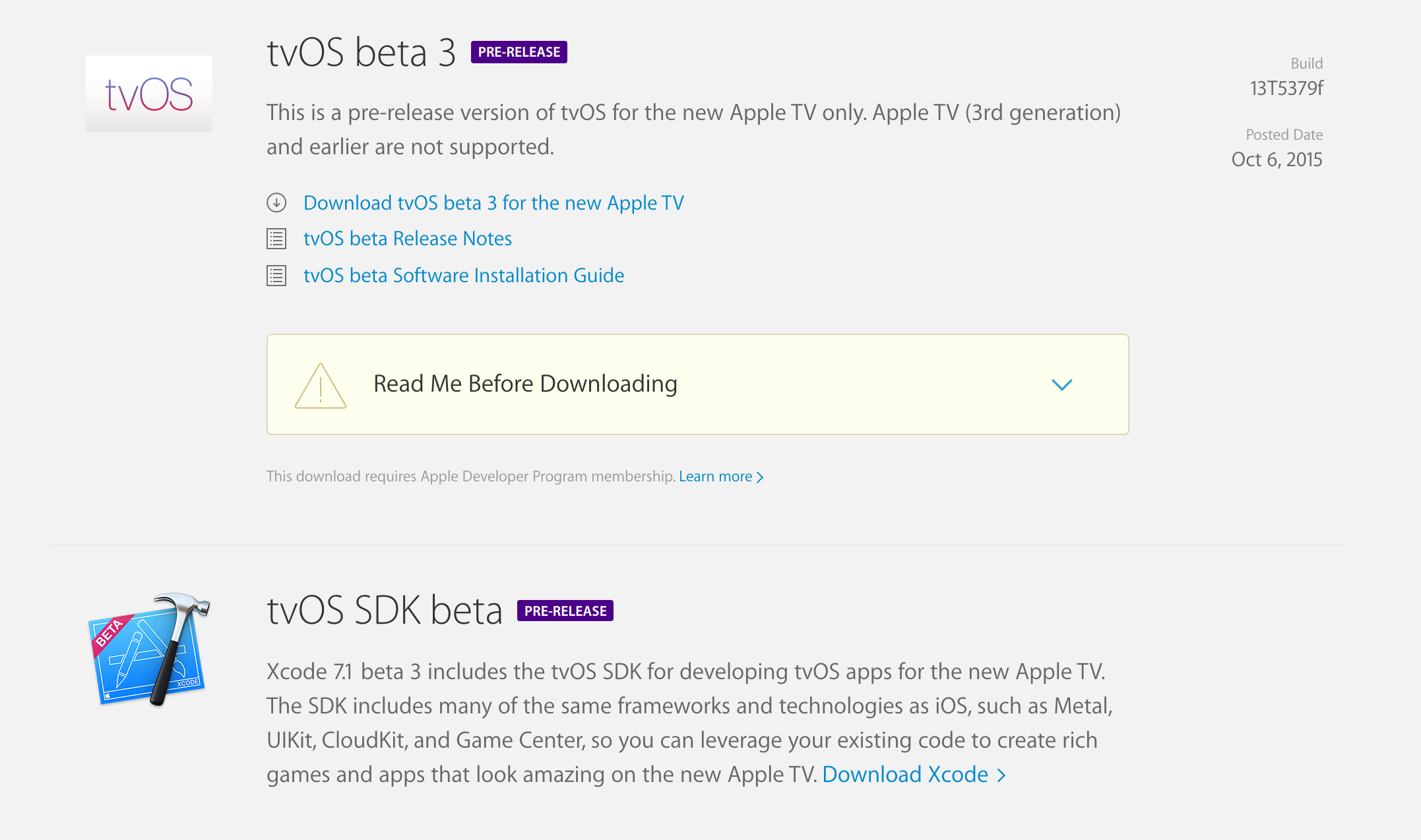The height and width of the screenshot is (840, 1421).
Task: Click the document icon beside Installation Guide
Action: 276,276
